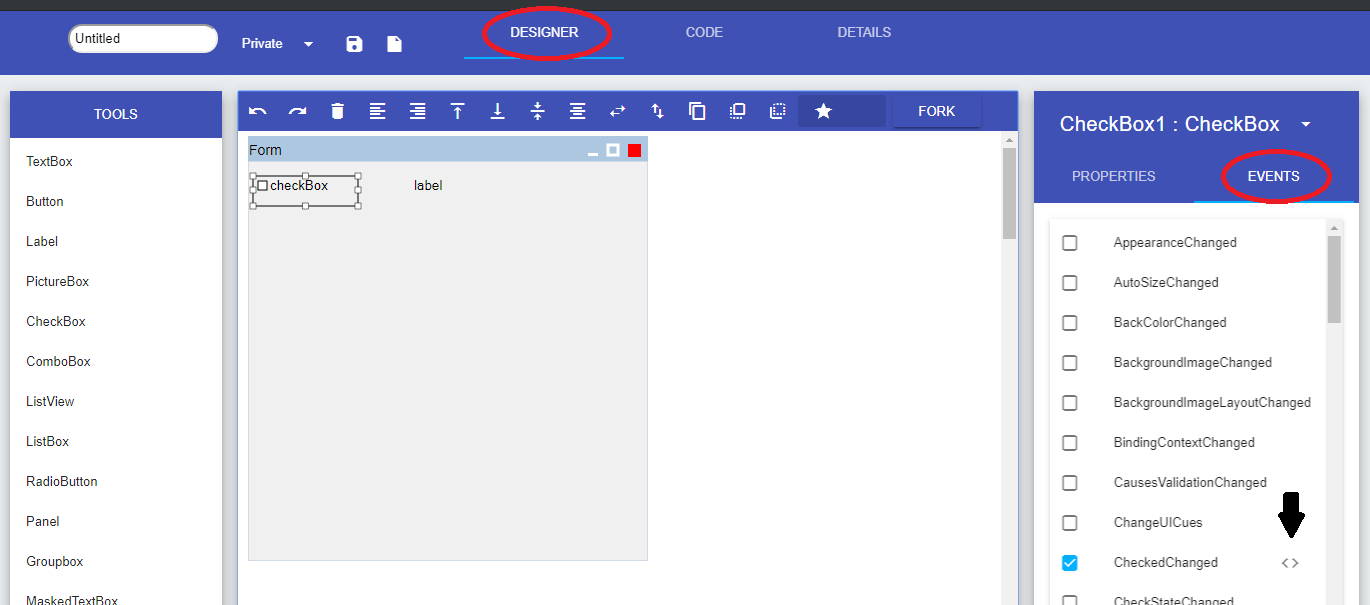Uncheck the CheckedChanged event
The image size is (1370, 605).
tap(1069, 563)
